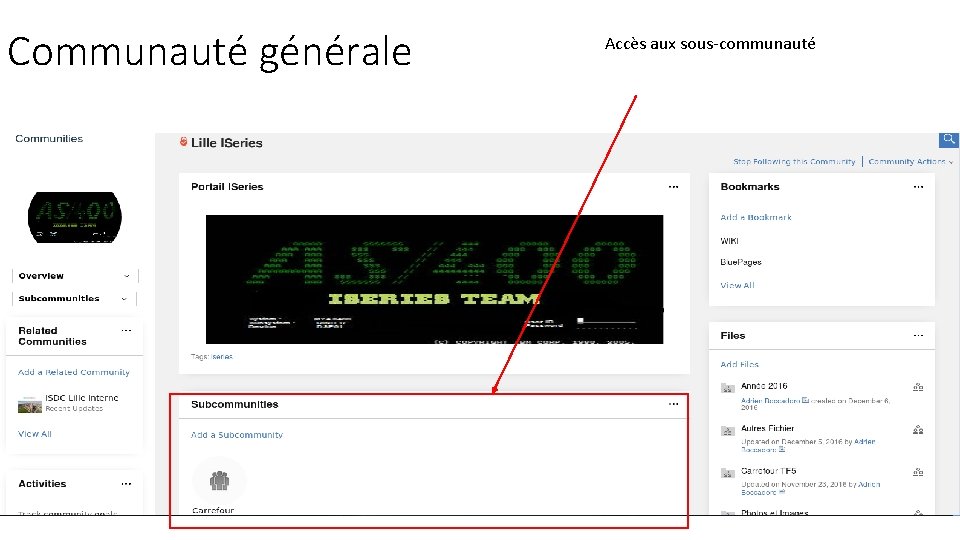960x540 pixels.
Task: Open the Carrefour subcommunity label
Action: tap(213, 510)
